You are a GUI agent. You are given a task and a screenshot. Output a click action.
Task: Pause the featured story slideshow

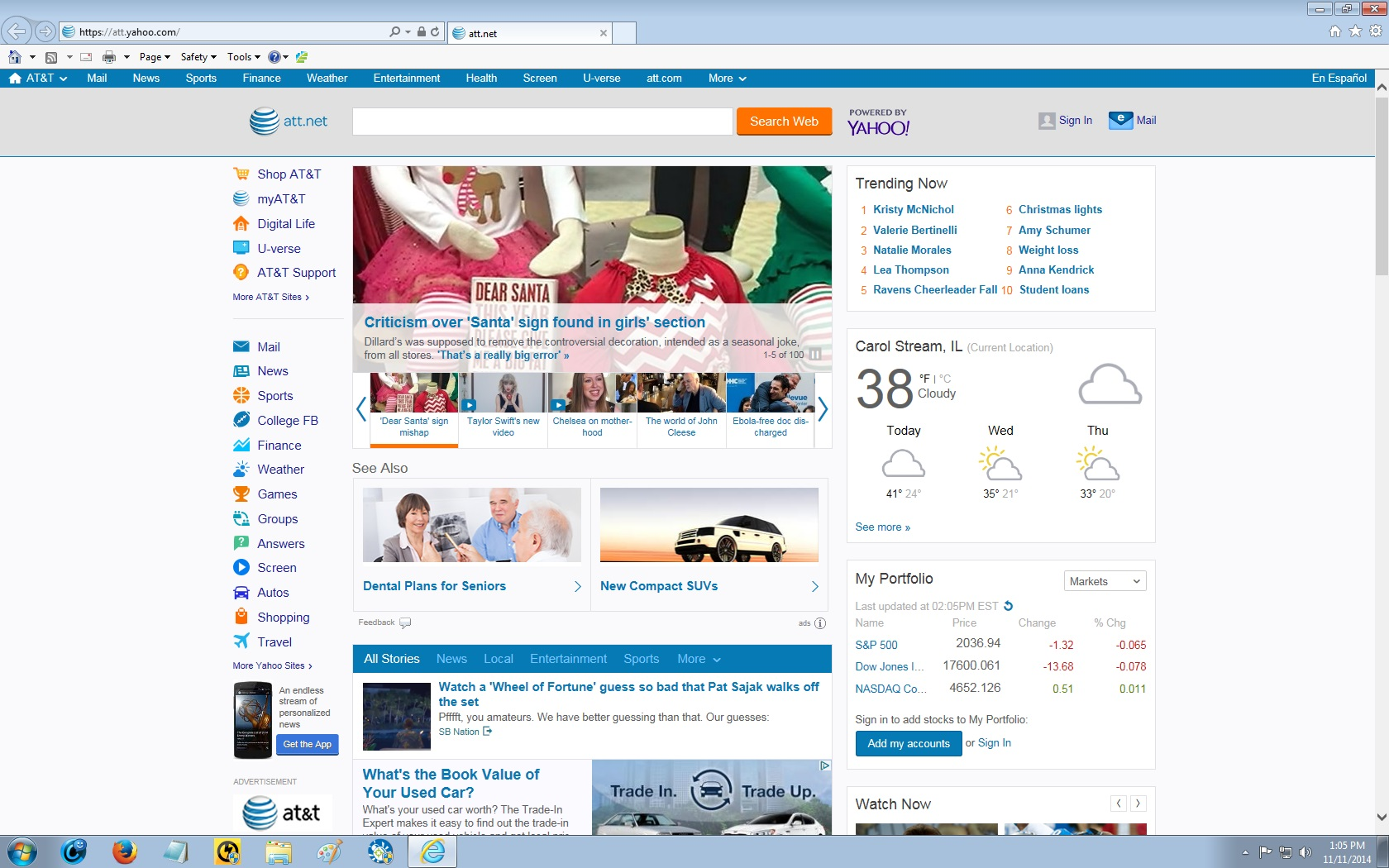(x=815, y=355)
